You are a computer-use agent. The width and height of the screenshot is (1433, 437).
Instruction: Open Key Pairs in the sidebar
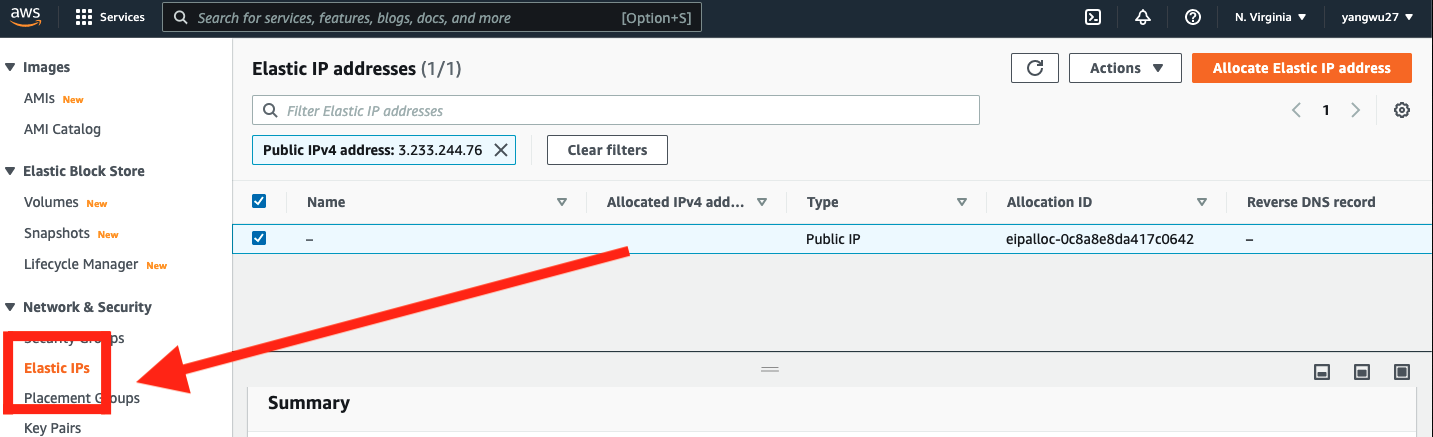(x=53, y=428)
